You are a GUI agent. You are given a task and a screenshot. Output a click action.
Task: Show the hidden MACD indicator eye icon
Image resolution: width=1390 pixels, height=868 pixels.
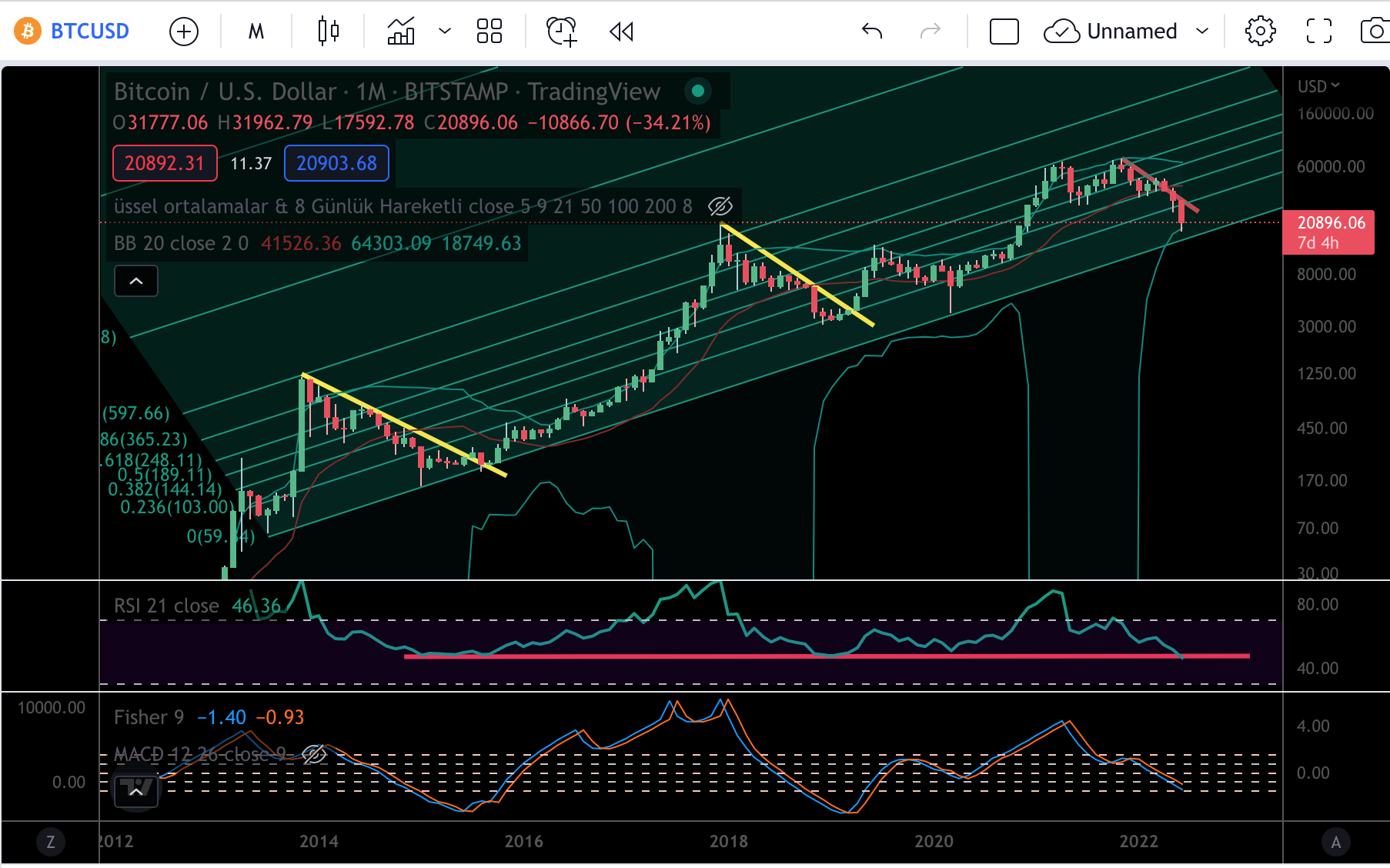[313, 754]
